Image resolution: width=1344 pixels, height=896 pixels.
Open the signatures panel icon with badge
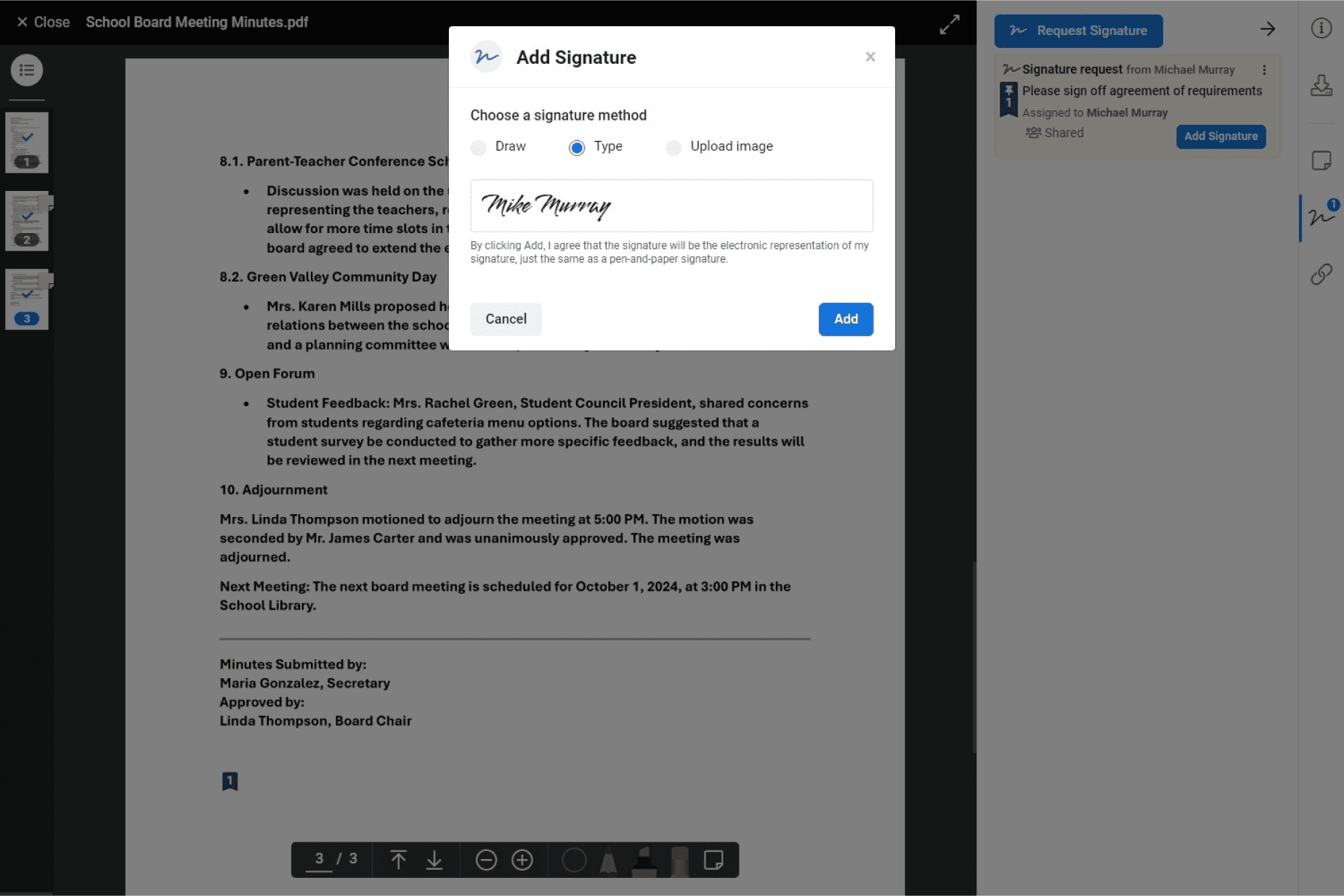pos(1321,216)
